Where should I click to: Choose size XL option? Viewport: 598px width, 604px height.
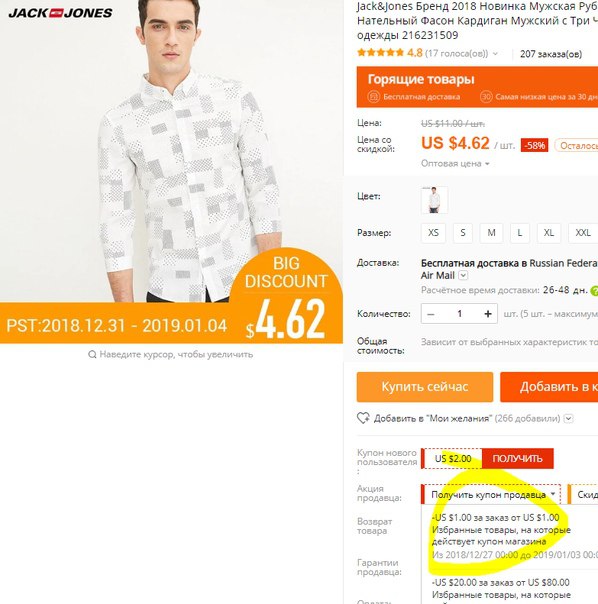pyautogui.click(x=549, y=233)
